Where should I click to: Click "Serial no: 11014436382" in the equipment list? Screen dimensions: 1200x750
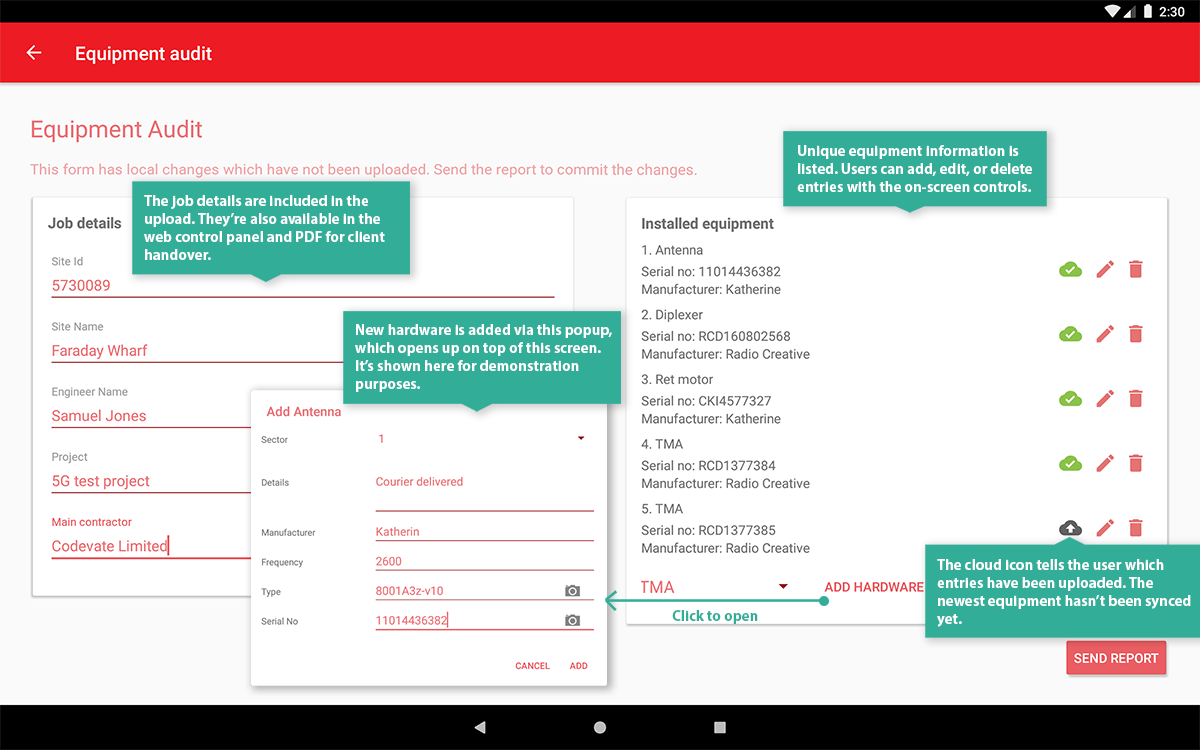coord(711,271)
